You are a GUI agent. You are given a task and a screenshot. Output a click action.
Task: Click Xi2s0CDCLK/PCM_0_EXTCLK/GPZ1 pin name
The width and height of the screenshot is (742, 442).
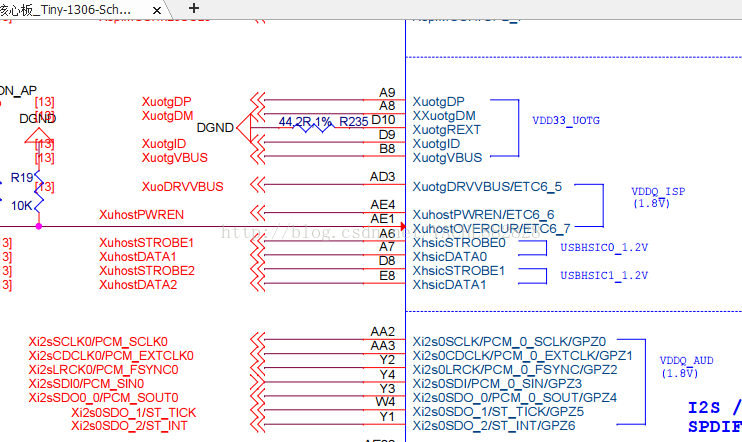coord(522,356)
